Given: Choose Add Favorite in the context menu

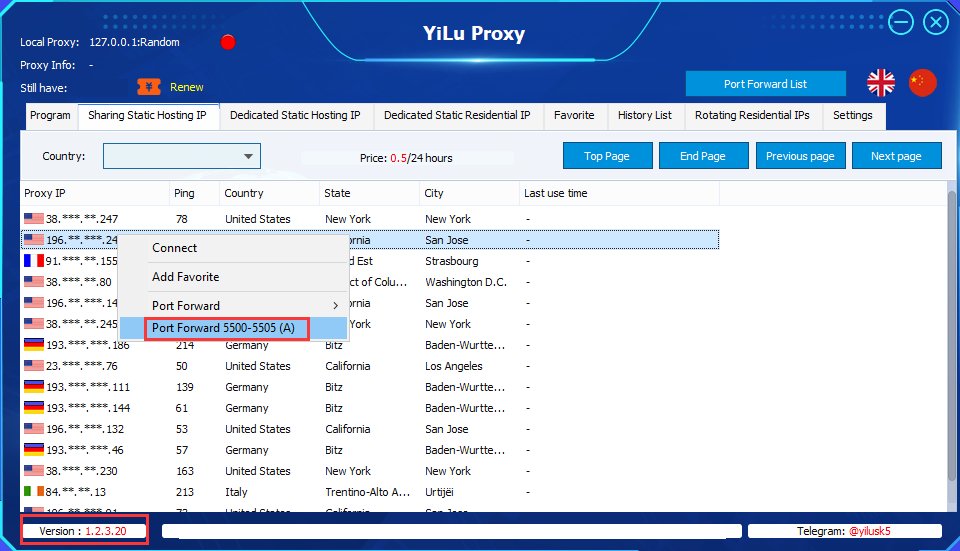Looking at the screenshot, I should (x=186, y=277).
